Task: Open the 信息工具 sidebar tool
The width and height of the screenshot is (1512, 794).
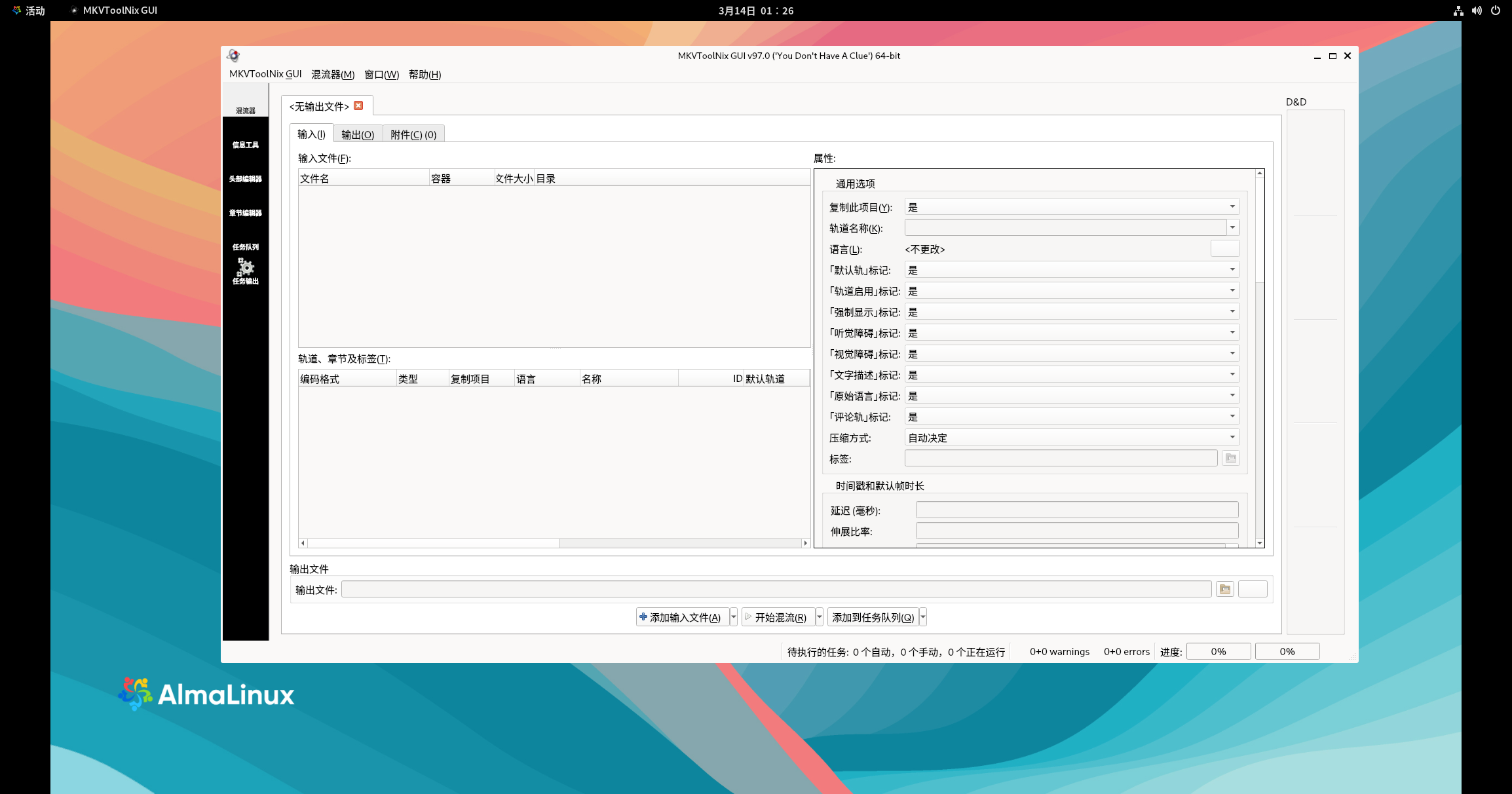Action: tap(246, 145)
